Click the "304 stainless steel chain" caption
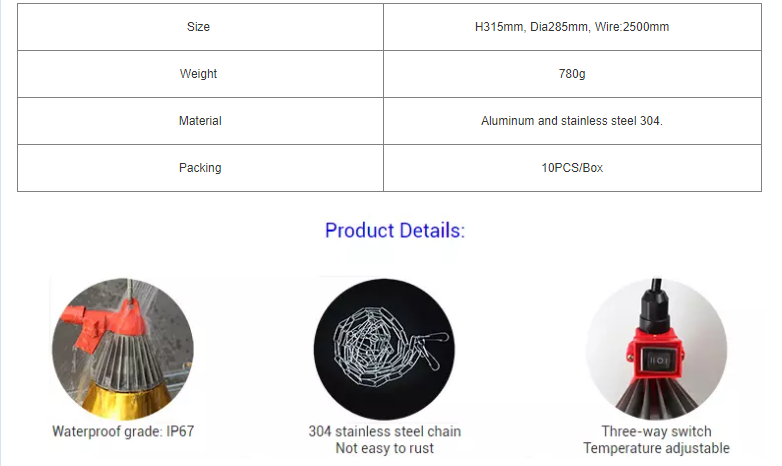The image size is (782, 466). pyautogui.click(x=385, y=432)
